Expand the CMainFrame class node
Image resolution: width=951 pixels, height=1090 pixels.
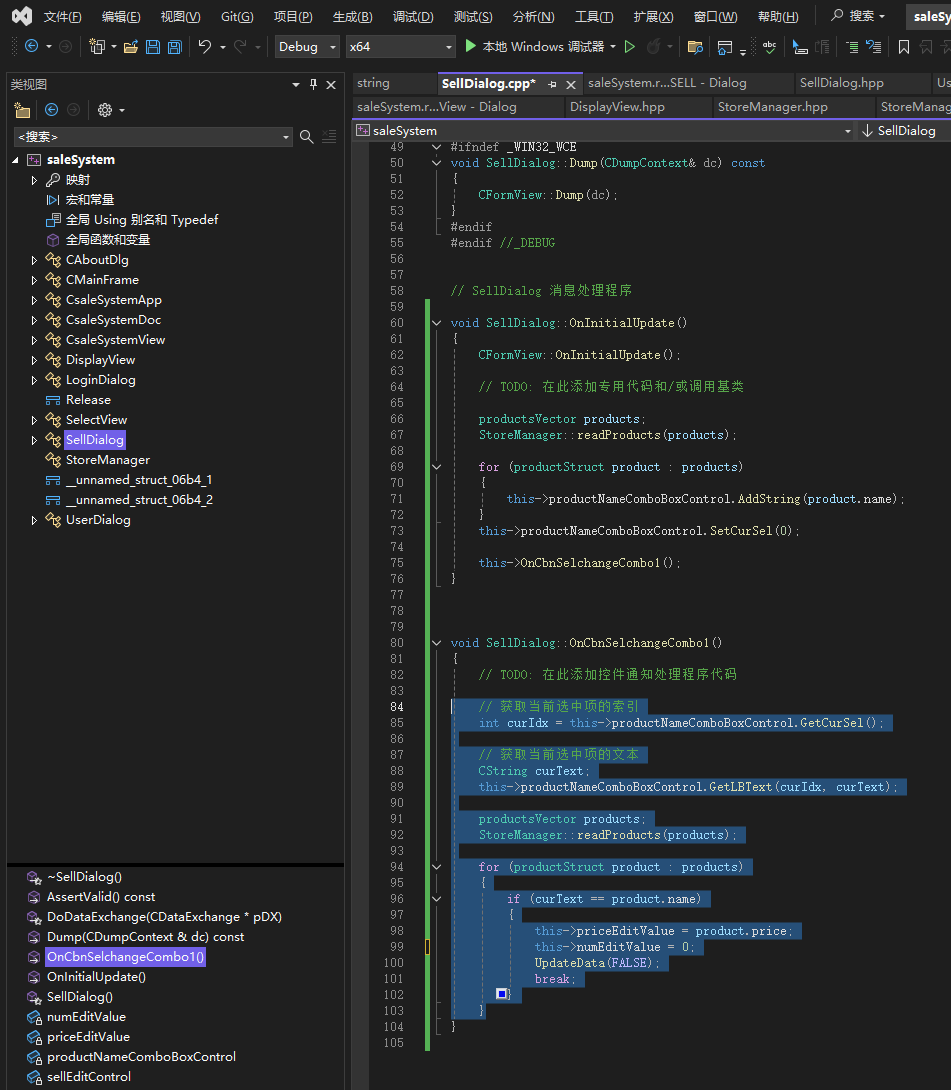35,280
